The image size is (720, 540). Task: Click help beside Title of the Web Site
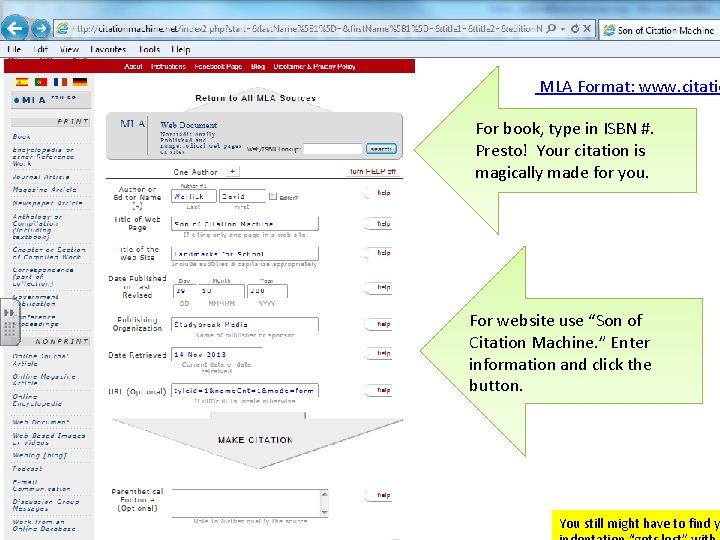380,253
